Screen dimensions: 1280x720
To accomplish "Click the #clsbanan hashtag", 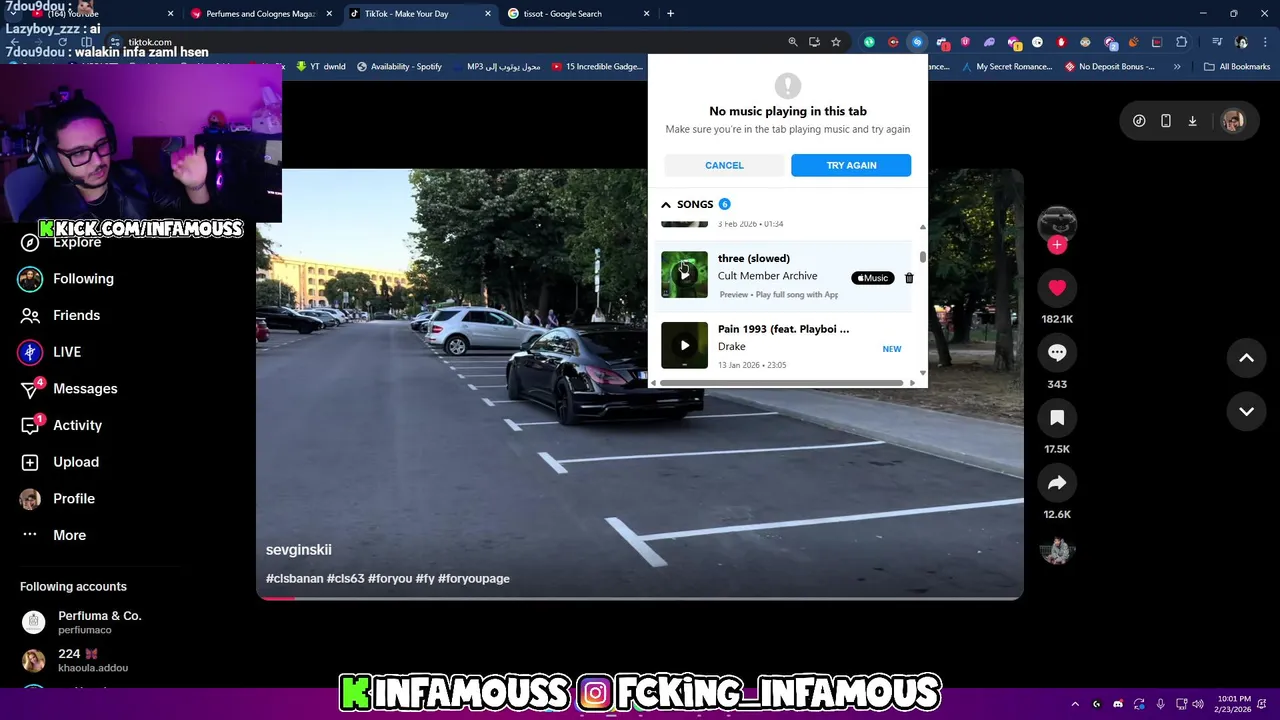I will pyautogui.click(x=294, y=578).
